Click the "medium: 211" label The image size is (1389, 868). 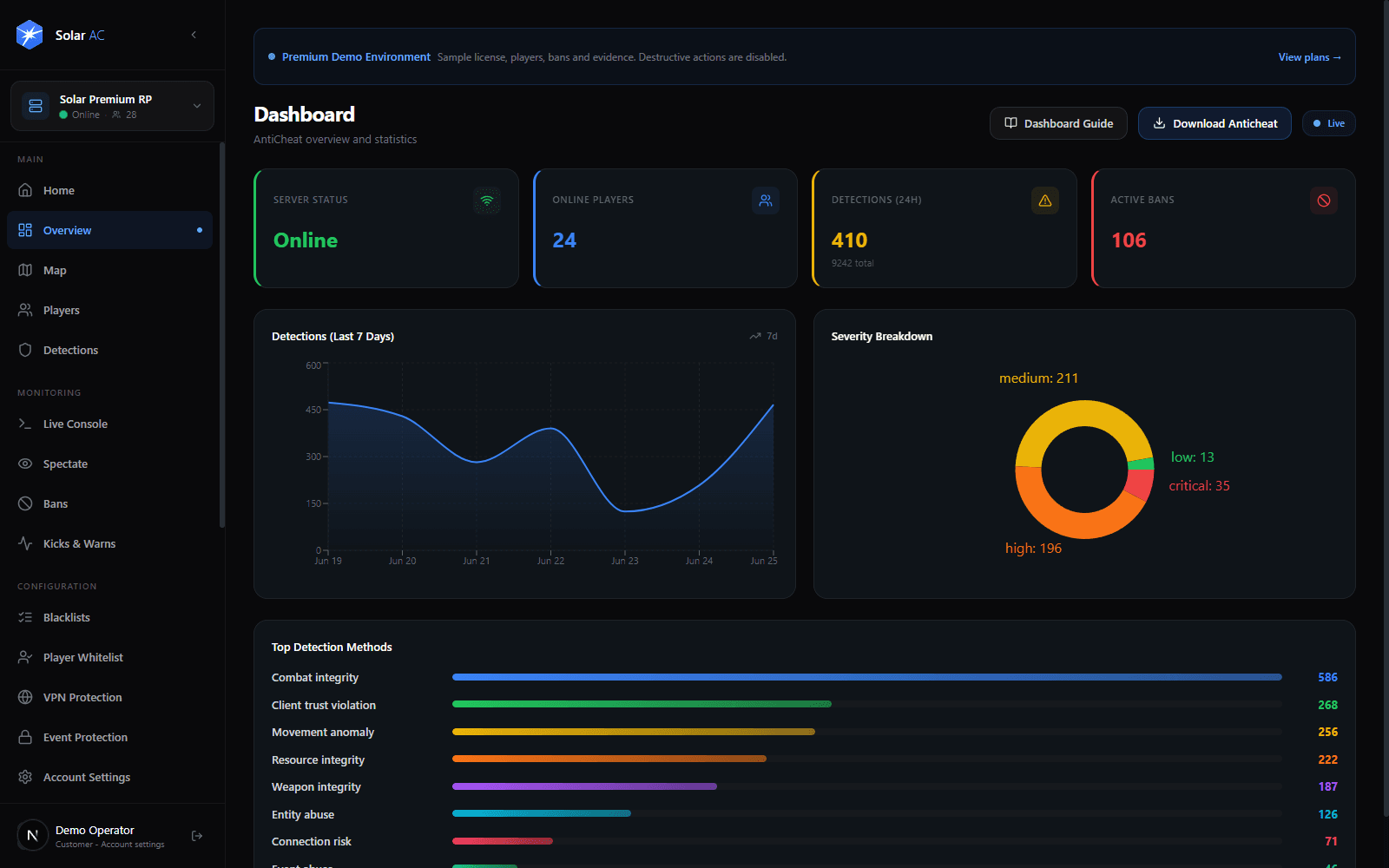pos(1038,378)
